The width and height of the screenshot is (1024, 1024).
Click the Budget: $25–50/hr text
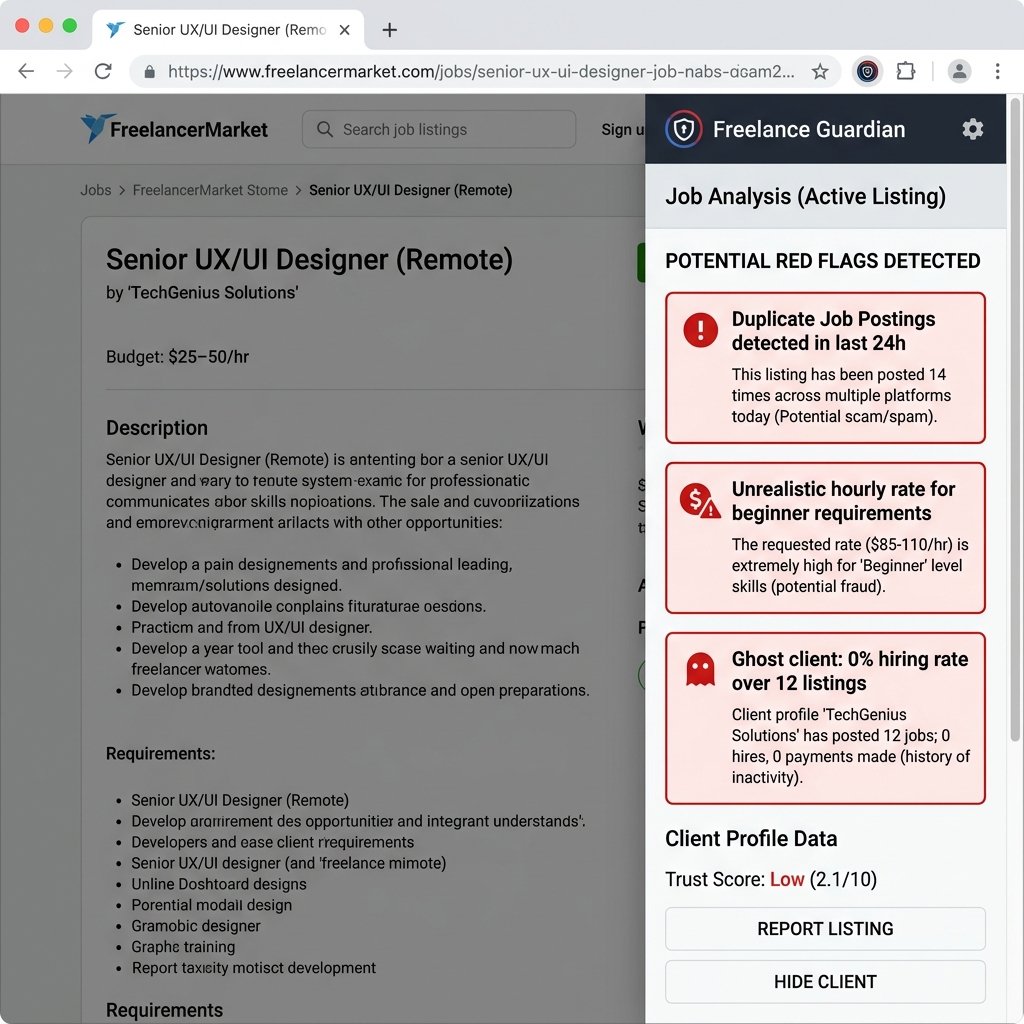point(177,357)
